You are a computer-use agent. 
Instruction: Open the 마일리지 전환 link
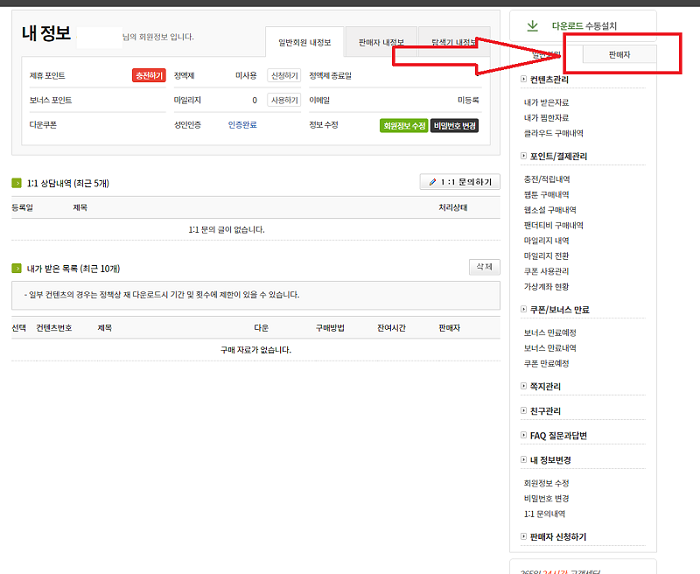(x=546, y=256)
